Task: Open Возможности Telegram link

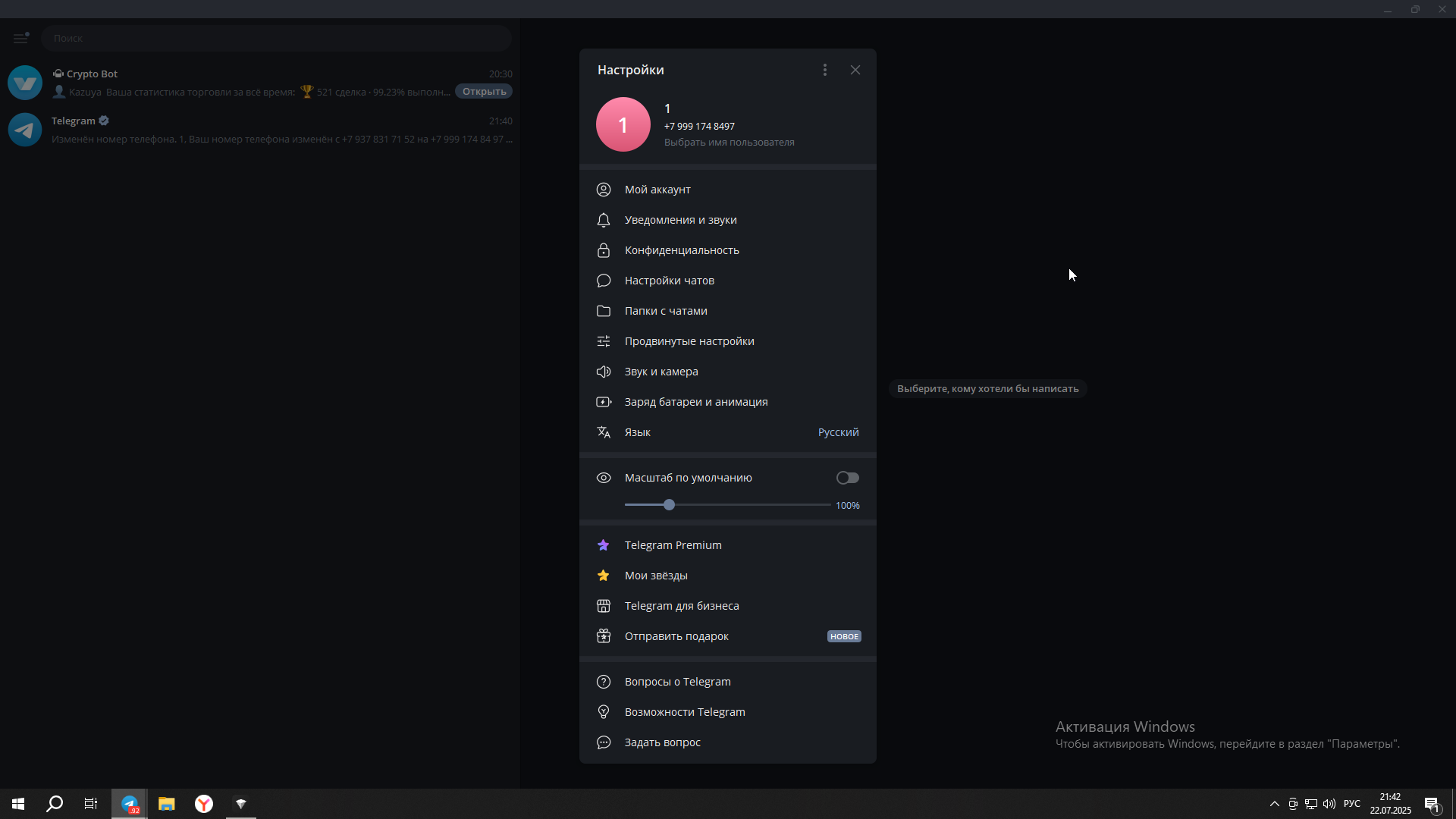Action: click(x=728, y=712)
